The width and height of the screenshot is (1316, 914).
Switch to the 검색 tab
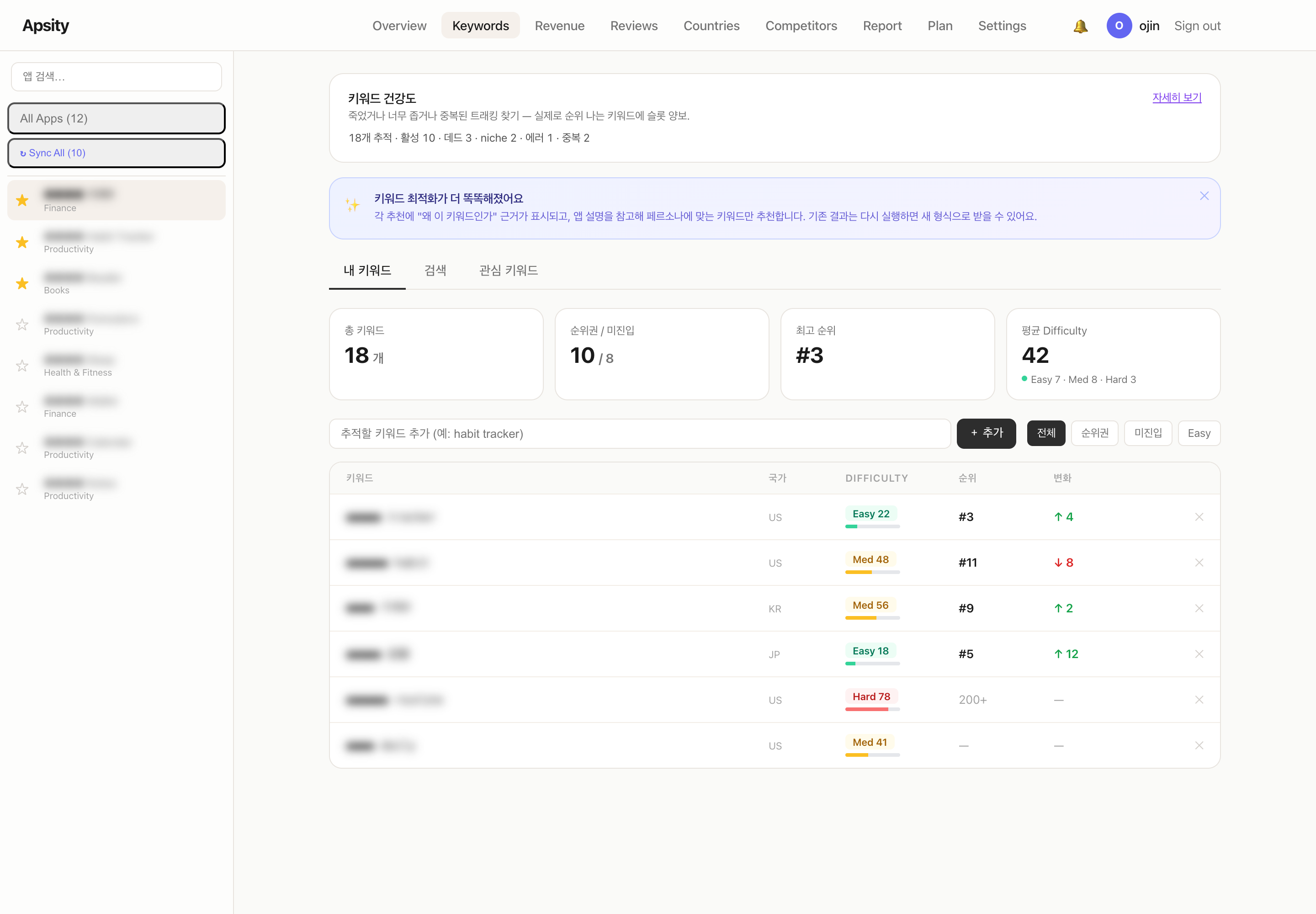[x=435, y=271]
